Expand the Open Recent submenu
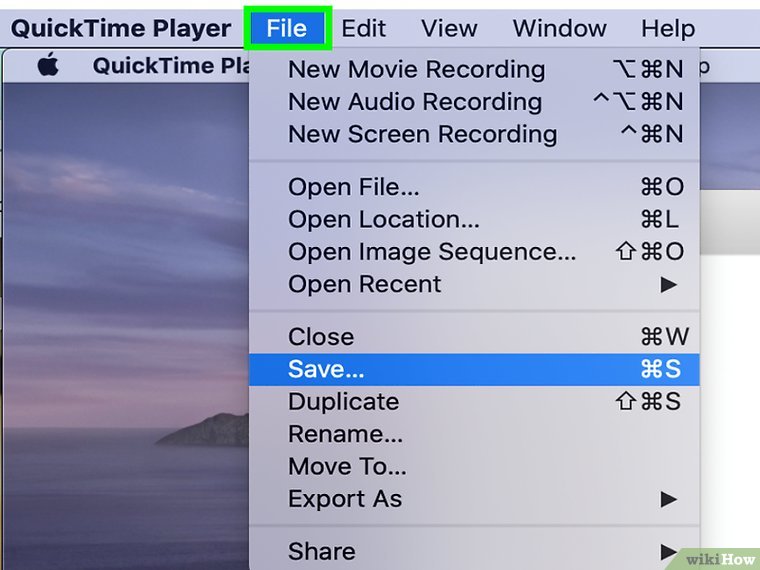760x570 pixels. (364, 284)
